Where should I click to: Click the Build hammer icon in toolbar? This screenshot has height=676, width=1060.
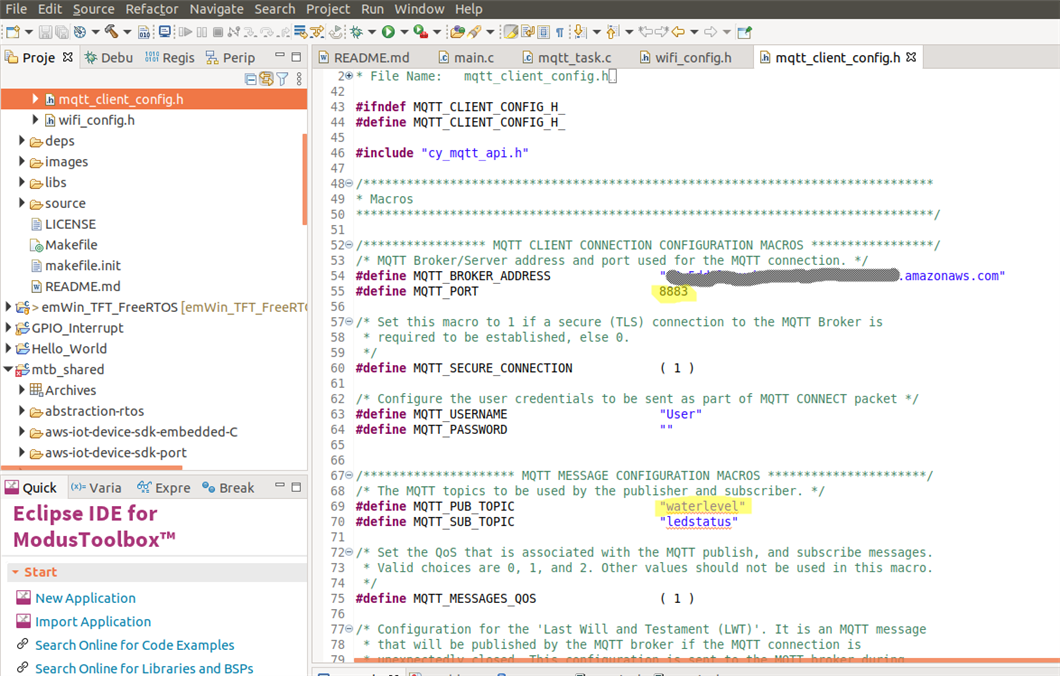(x=111, y=32)
